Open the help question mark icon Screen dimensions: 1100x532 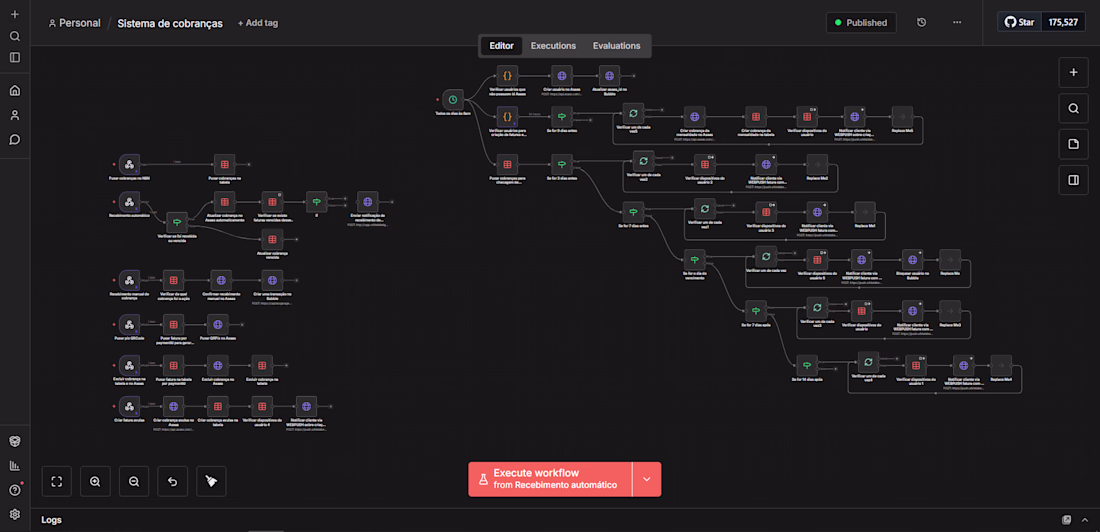point(15,490)
